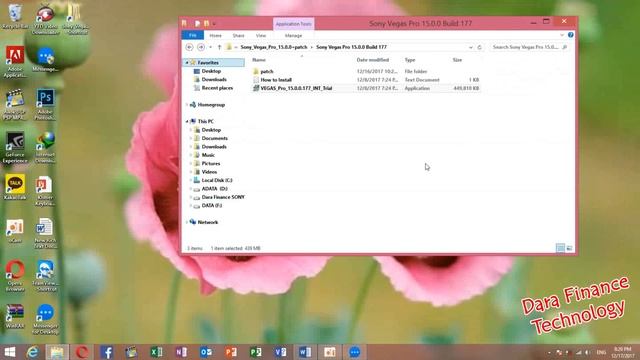Select the KakaoTalk desktop icon
The width and height of the screenshot is (640, 360).
click(x=15, y=187)
